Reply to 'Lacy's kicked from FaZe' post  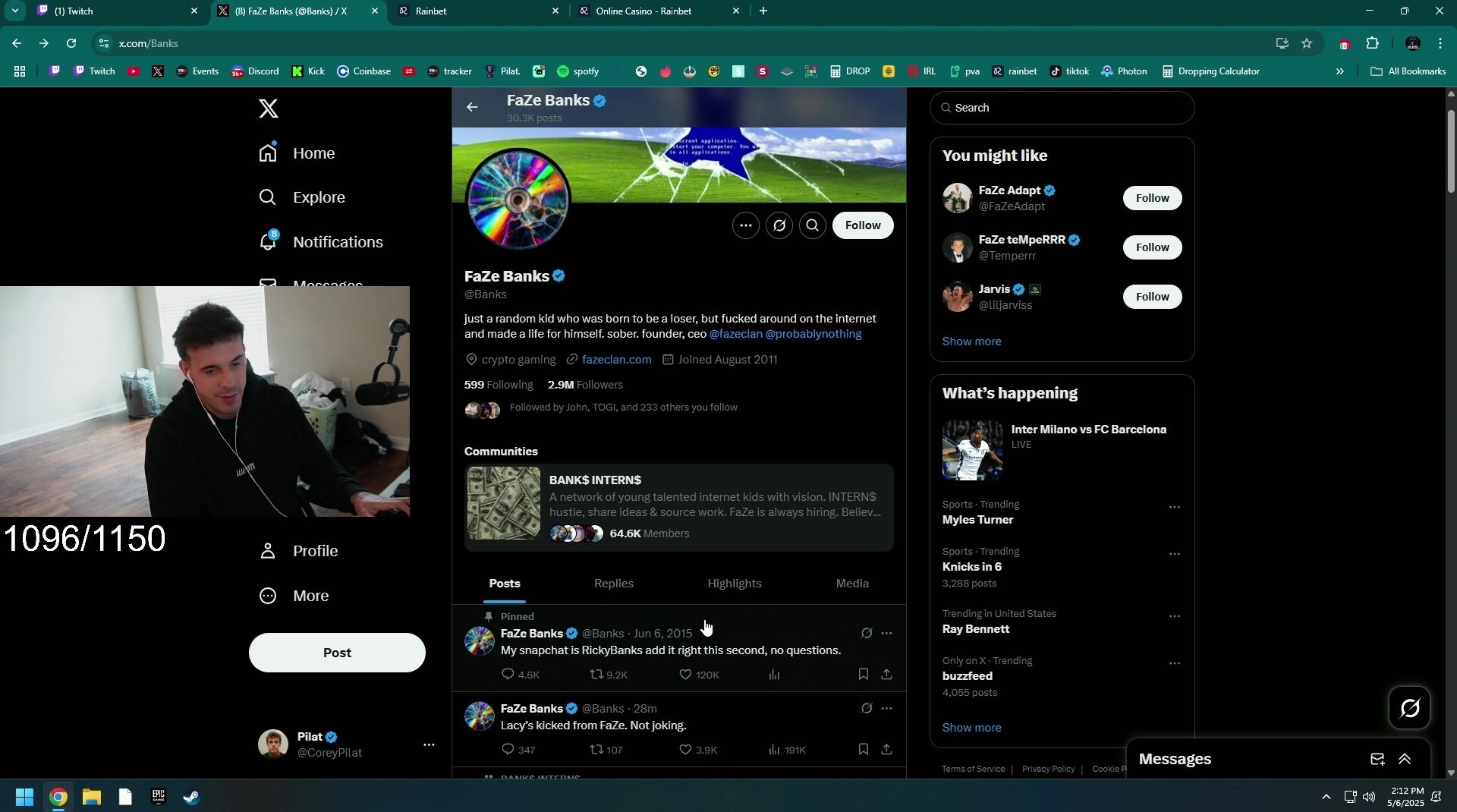pos(518,750)
